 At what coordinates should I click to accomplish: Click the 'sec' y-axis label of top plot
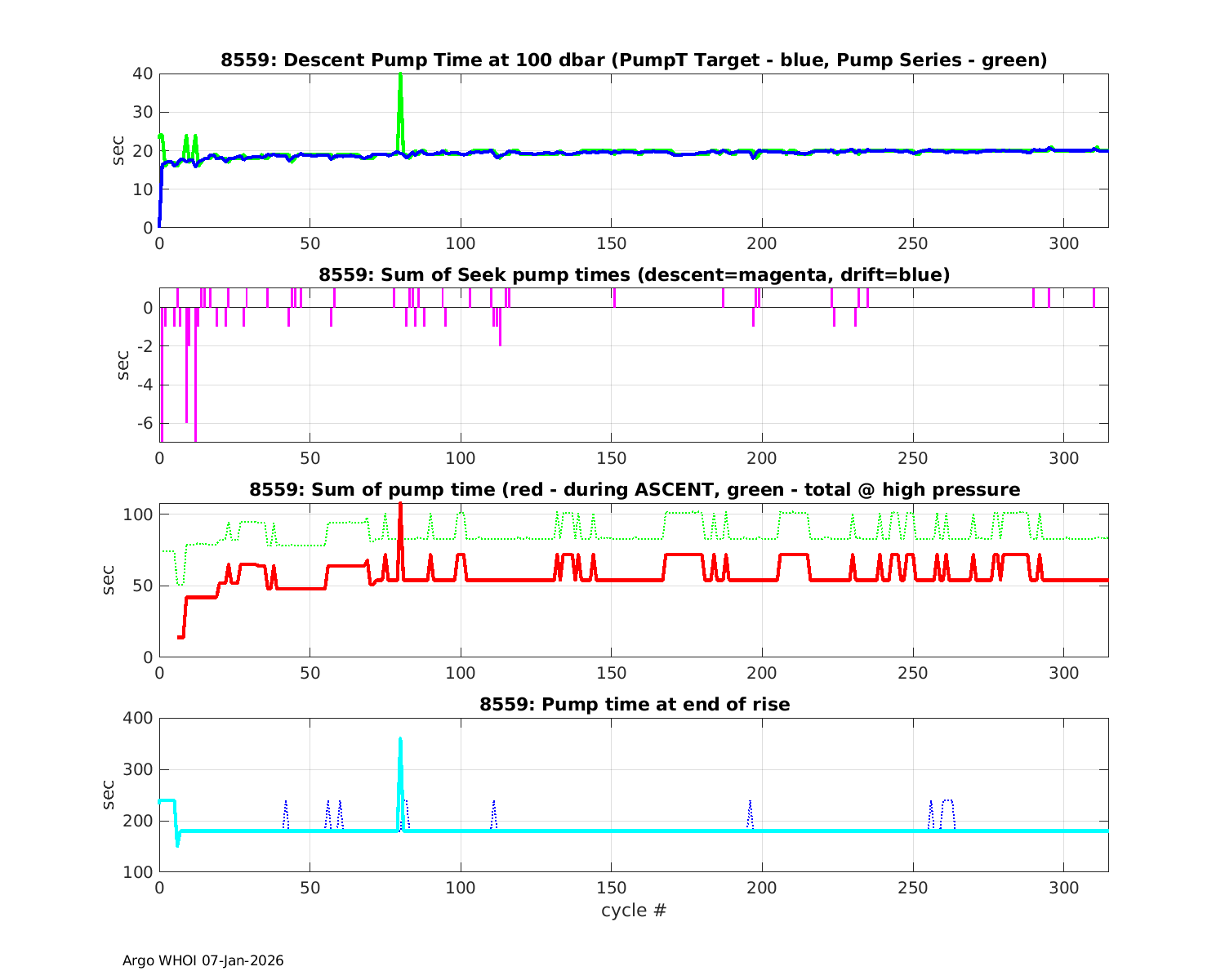click(x=118, y=150)
